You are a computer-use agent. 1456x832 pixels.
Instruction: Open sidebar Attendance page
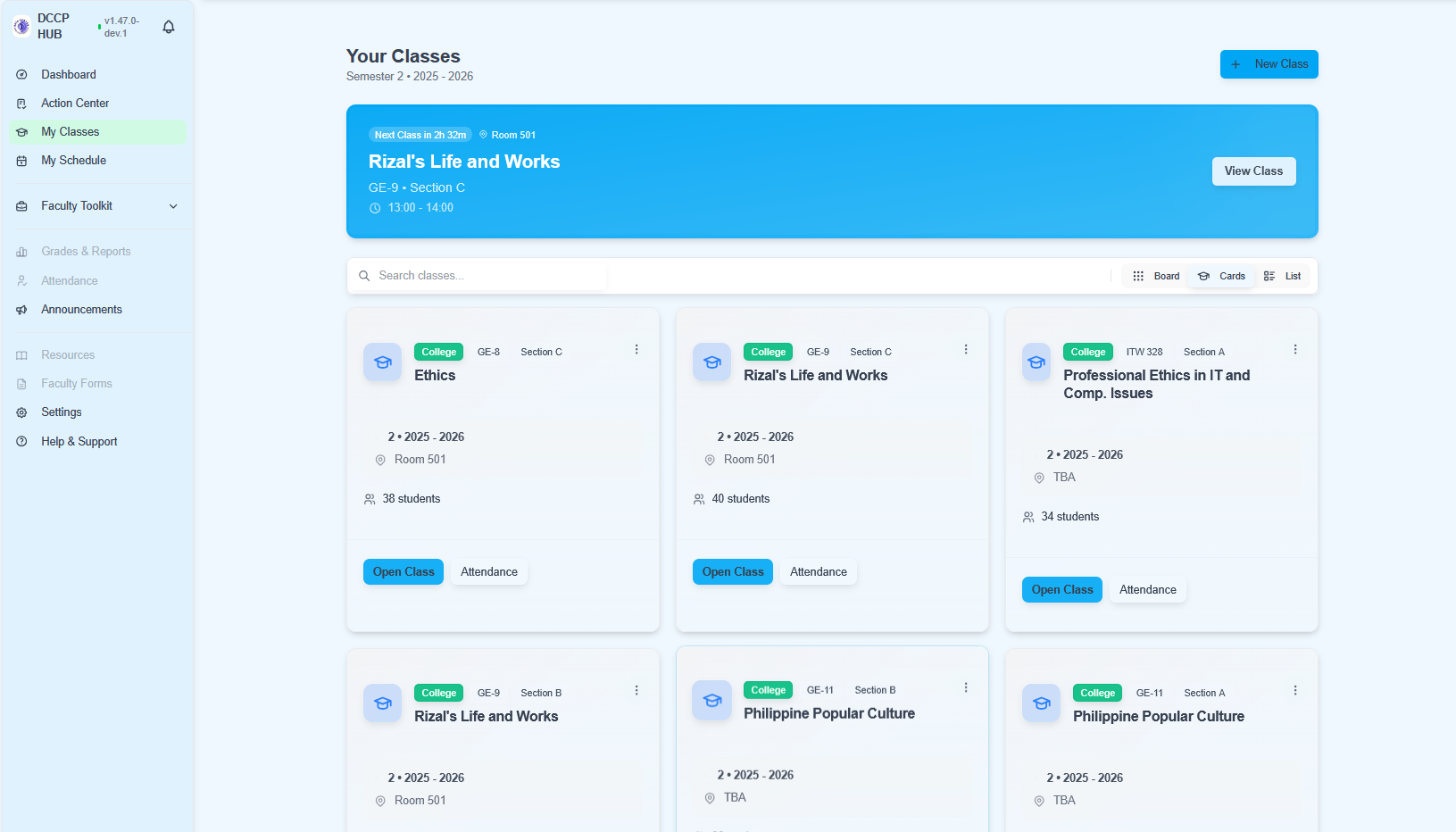pyautogui.click(x=97, y=281)
